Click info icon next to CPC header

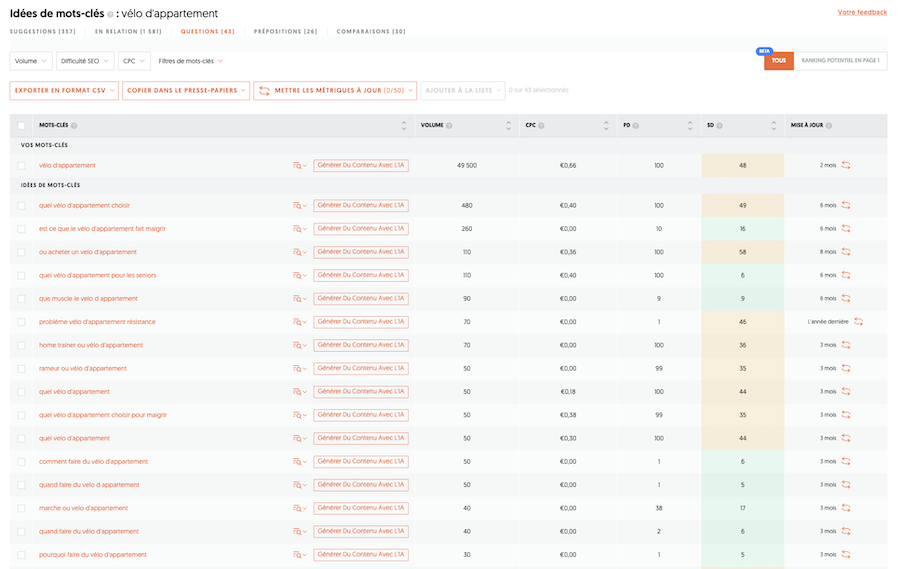[x=541, y=126]
